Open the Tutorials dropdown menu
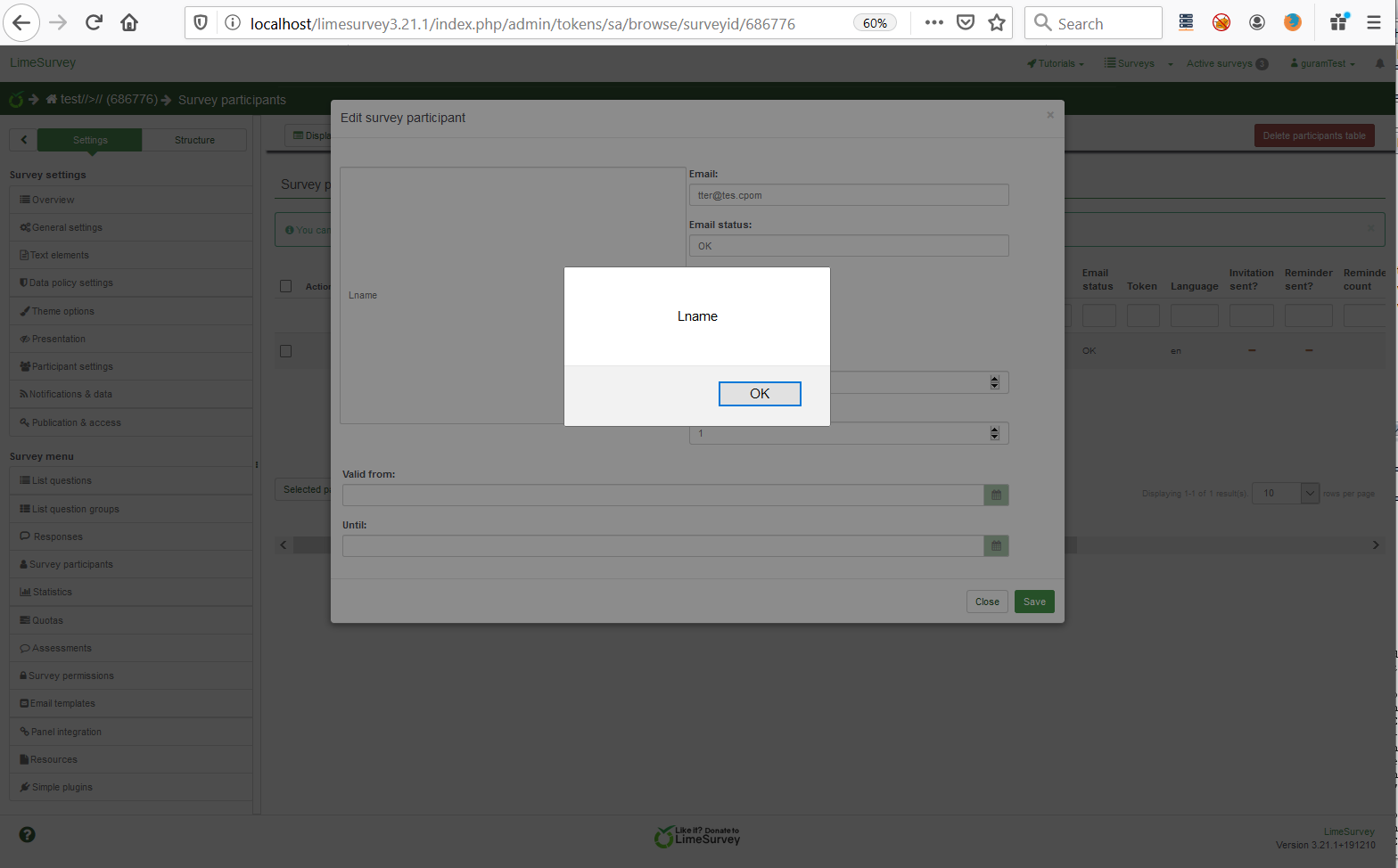Image resolution: width=1398 pixels, height=868 pixels. 1056,63
